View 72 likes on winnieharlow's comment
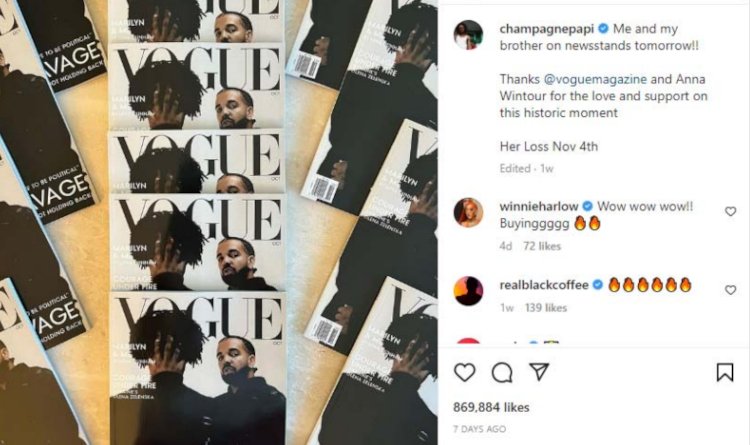Viewport: 750px width, 445px height. 542,246
